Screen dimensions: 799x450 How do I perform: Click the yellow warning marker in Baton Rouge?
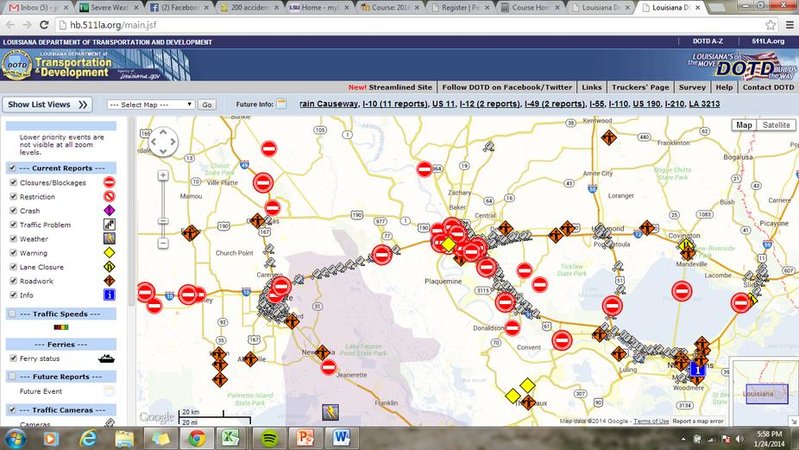point(448,245)
